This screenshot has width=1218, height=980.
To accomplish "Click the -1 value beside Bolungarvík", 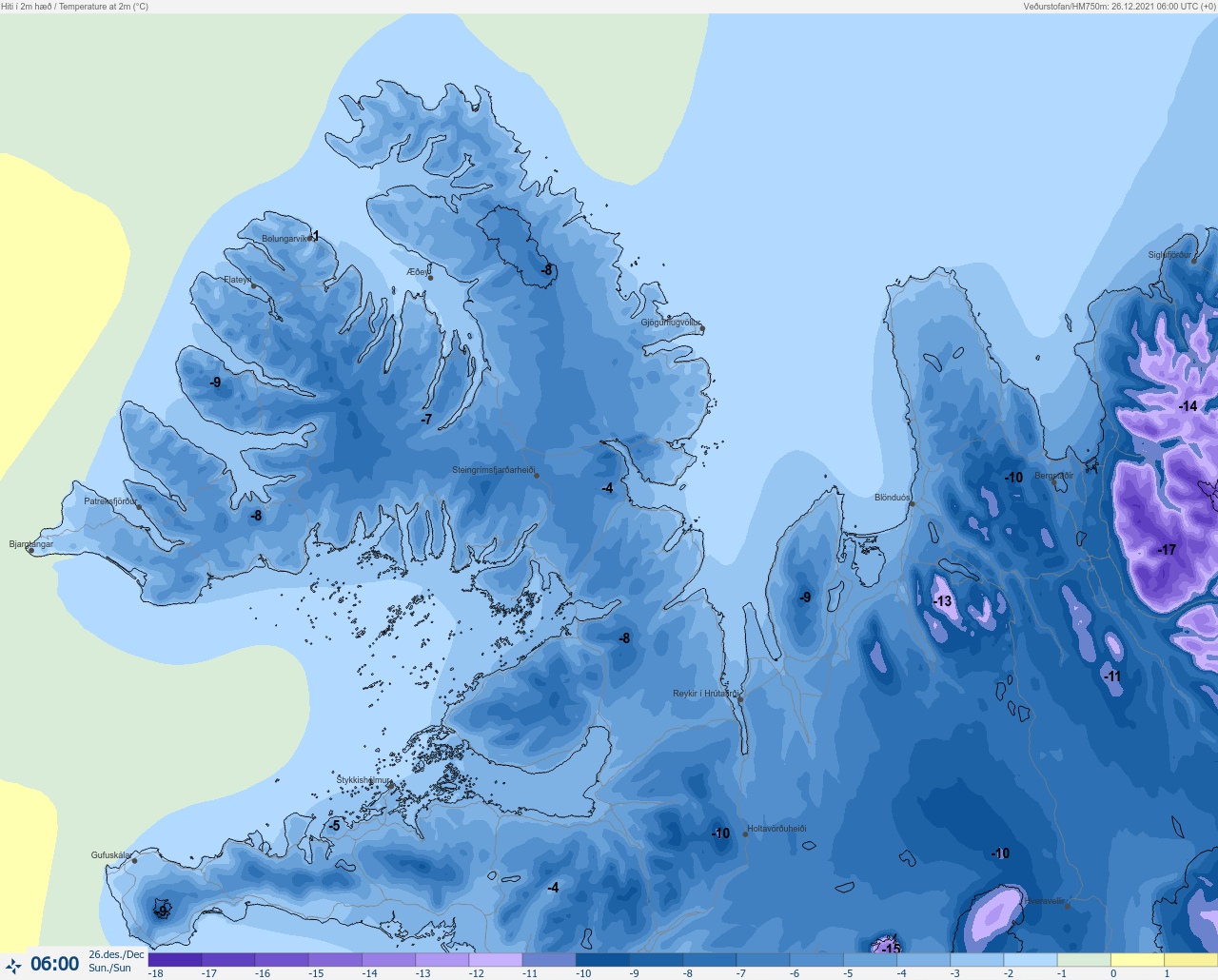I will (x=315, y=237).
